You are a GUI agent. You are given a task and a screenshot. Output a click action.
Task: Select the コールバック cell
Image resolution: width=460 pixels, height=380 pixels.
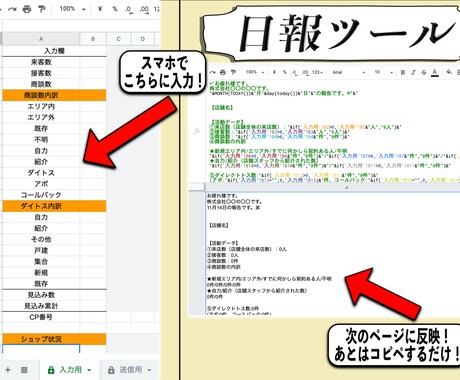[41, 195]
